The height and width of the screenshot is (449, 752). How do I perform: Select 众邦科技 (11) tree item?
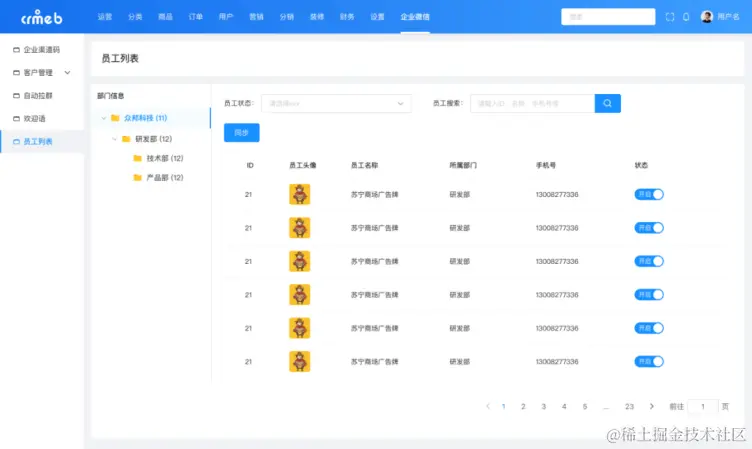click(x=145, y=118)
